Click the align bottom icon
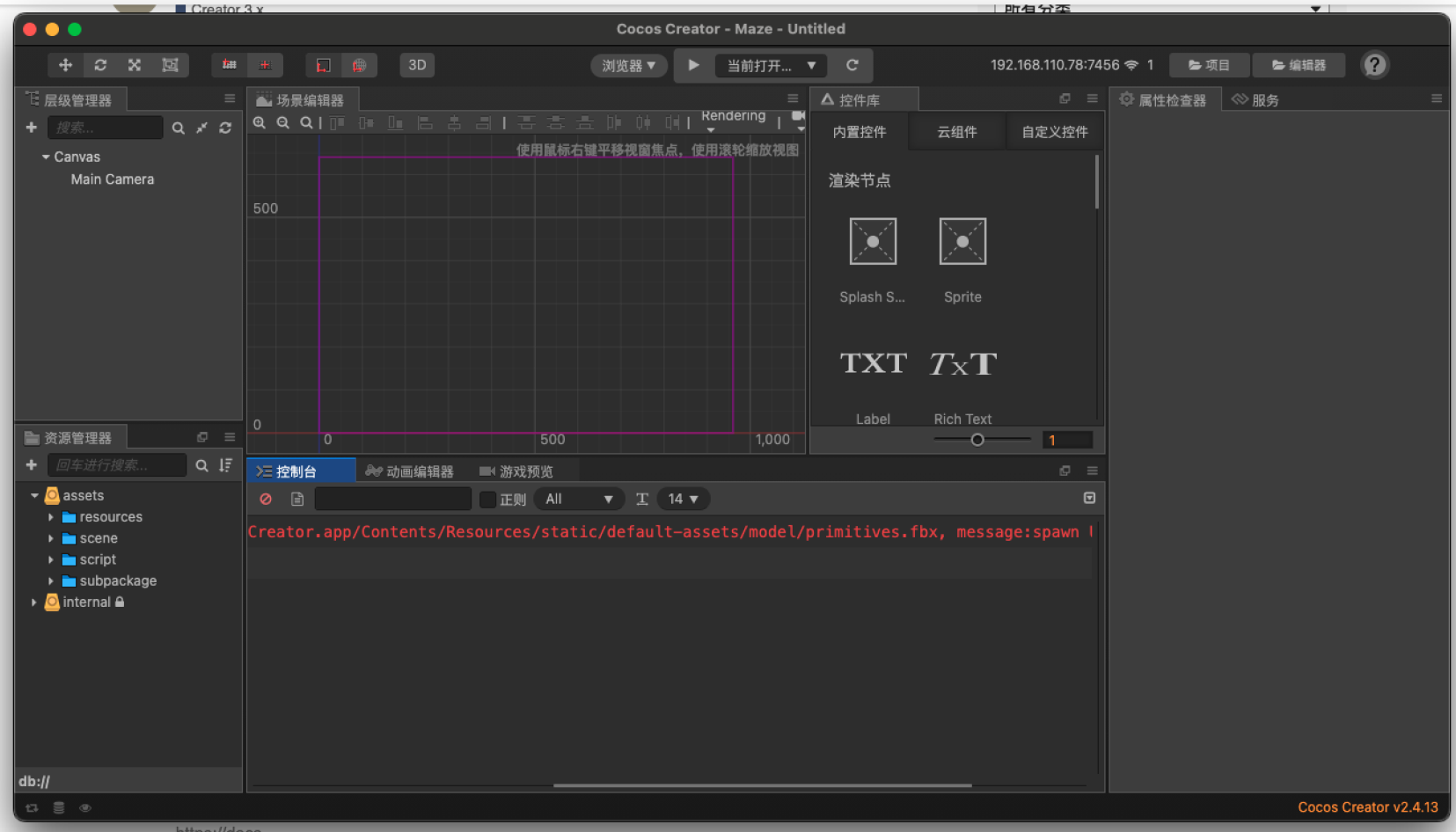Image resolution: width=1456 pixels, height=832 pixels. click(x=395, y=123)
